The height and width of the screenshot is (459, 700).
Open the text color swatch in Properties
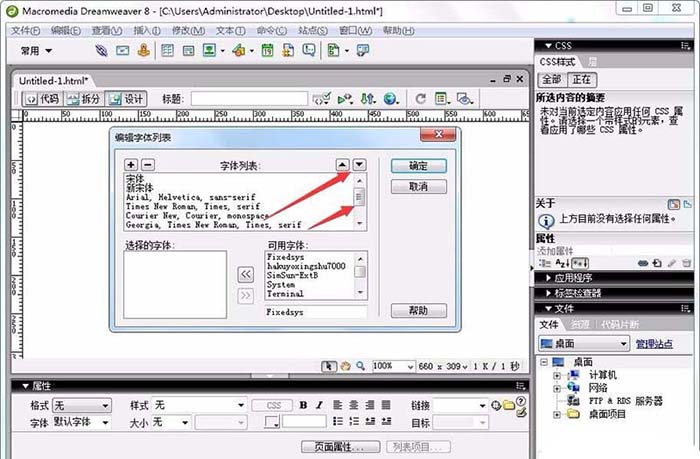(271, 422)
